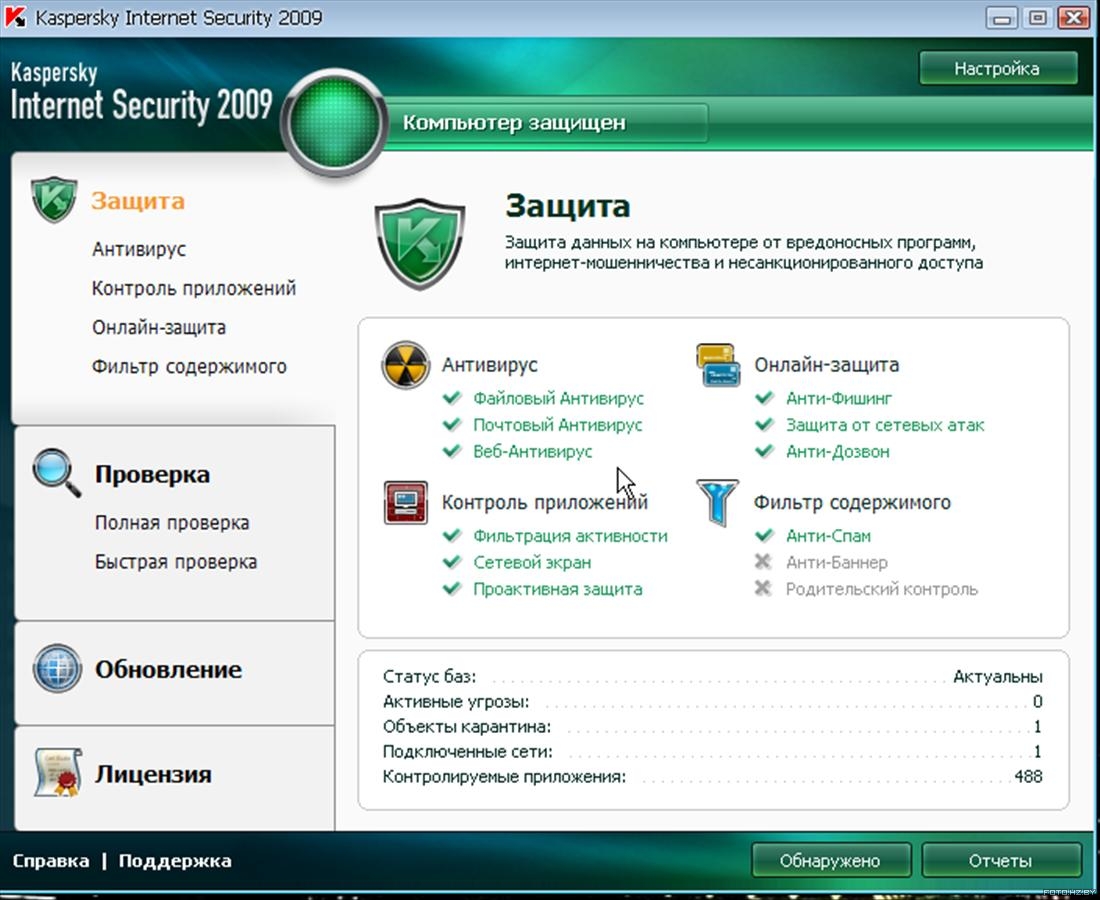Click the green shield icon beside Защита in sidebar
The height and width of the screenshot is (900, 1100).
54,200
